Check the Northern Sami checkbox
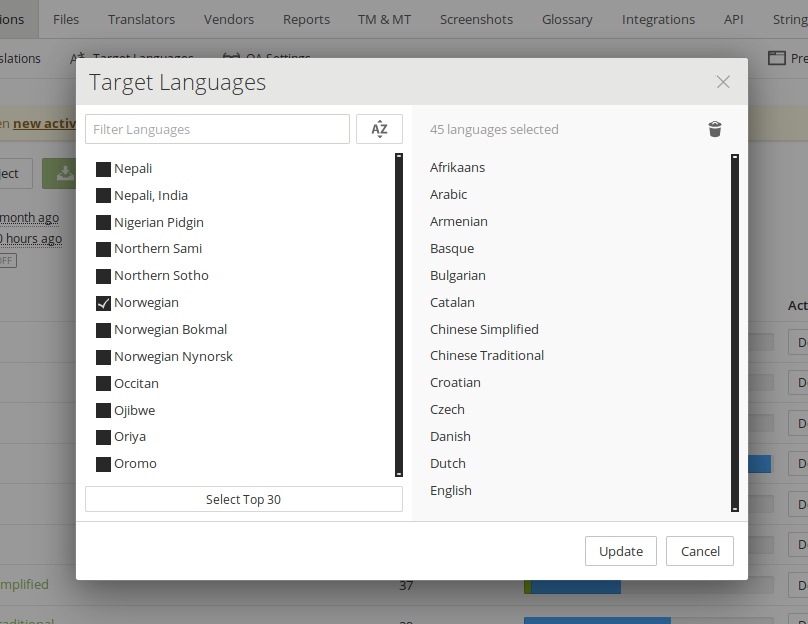The height and width of the screenshot is (624, 808). pos(103,249)
